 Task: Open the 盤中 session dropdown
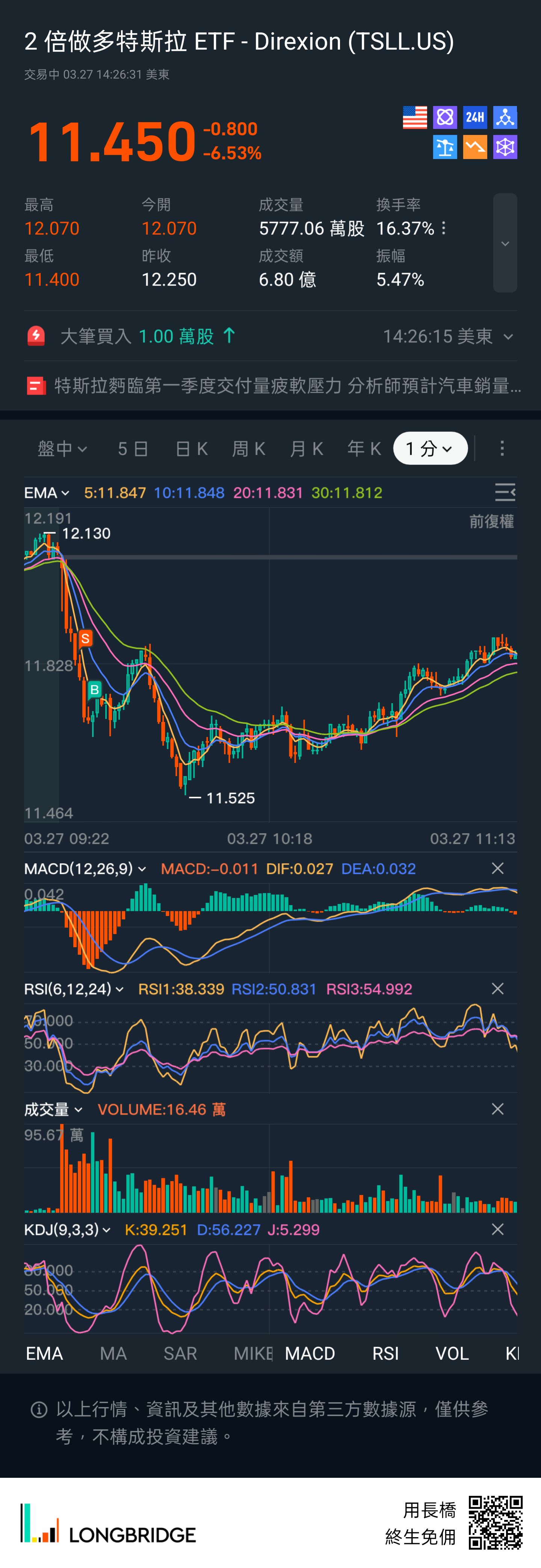pyautogui.click(x=62, y=449)
